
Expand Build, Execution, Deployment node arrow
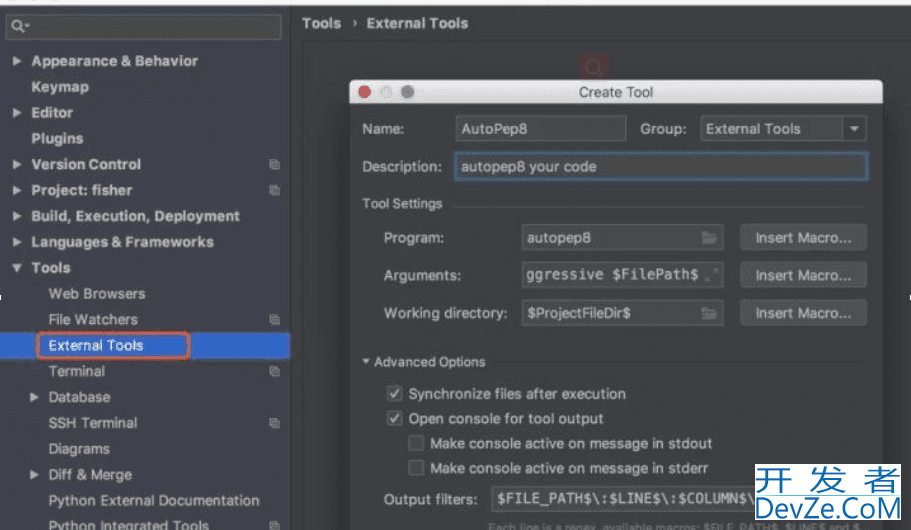pos(17,216)
